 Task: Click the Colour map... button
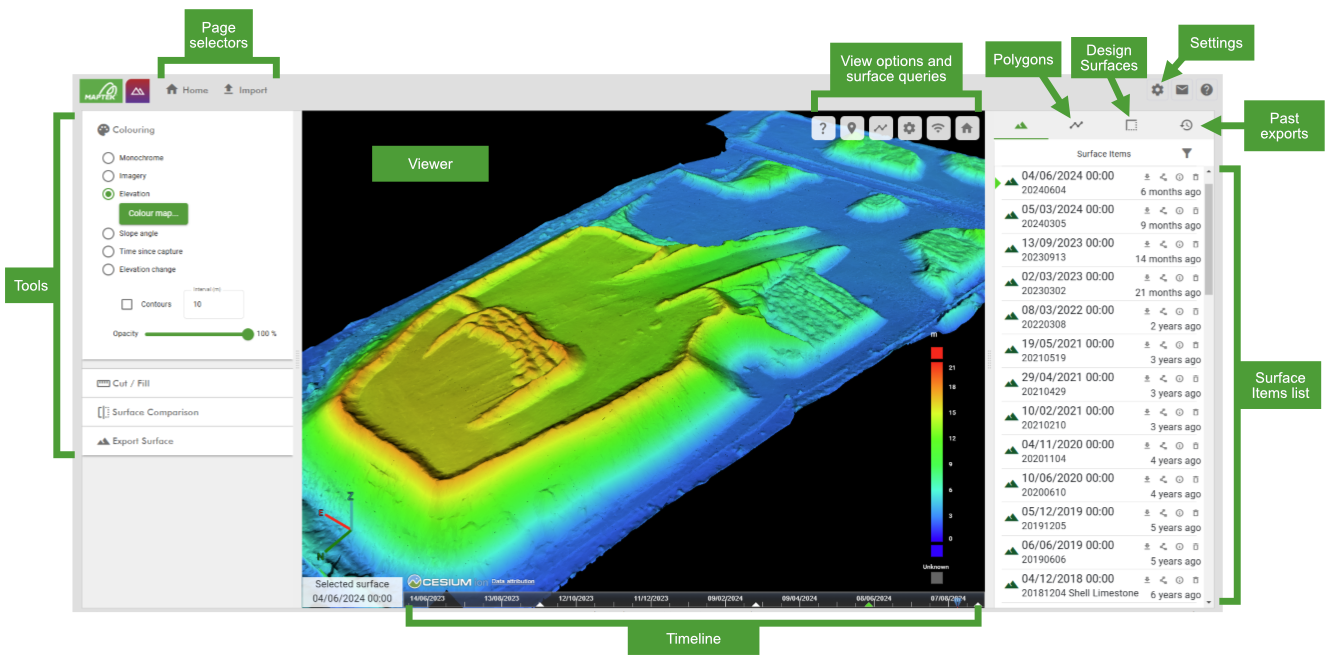point(153,213)
